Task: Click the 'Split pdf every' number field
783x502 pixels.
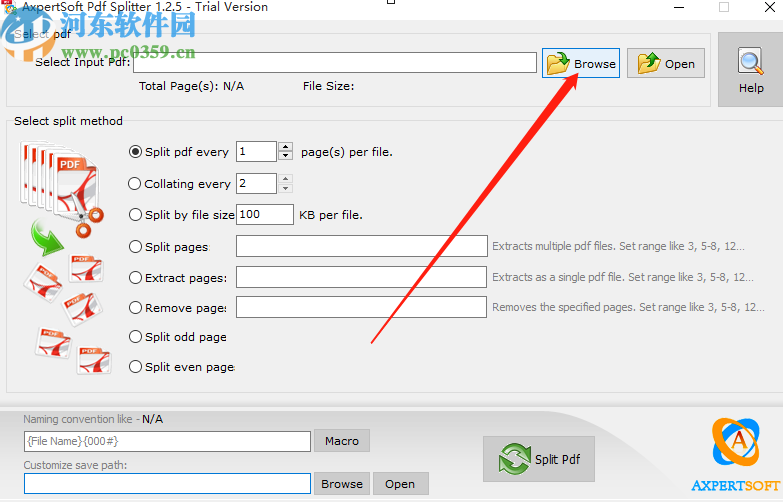Action: click(256, 151)
